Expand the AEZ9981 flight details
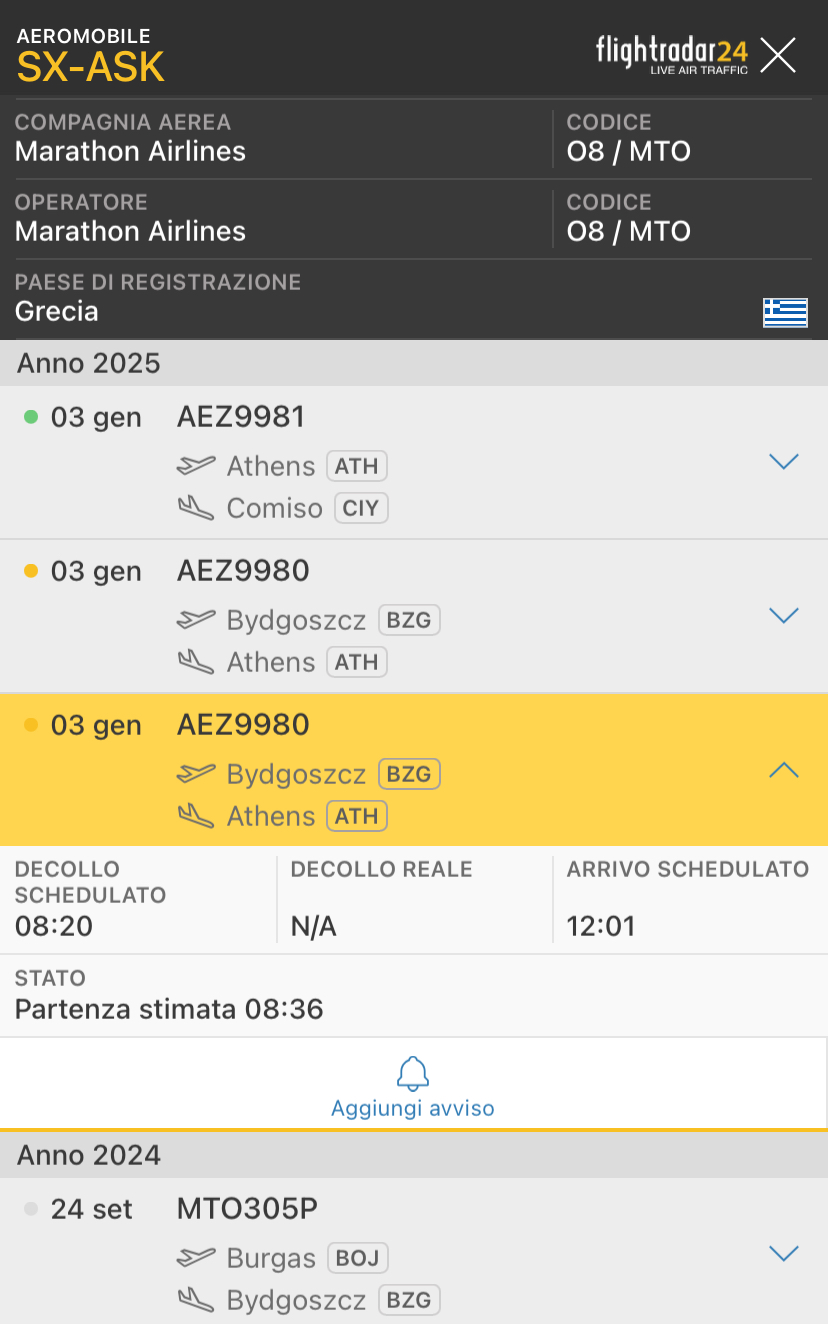Image resolution: width=828 pixels, height=1324 pixels. tap(783, 461)
